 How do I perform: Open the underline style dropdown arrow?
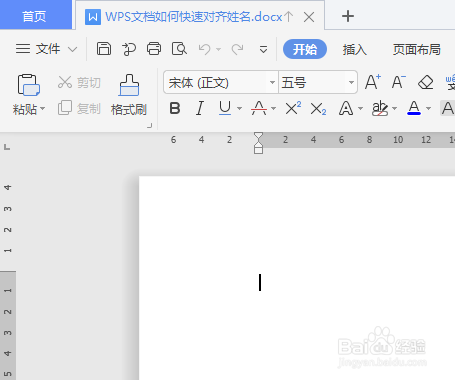pos(239,109)
